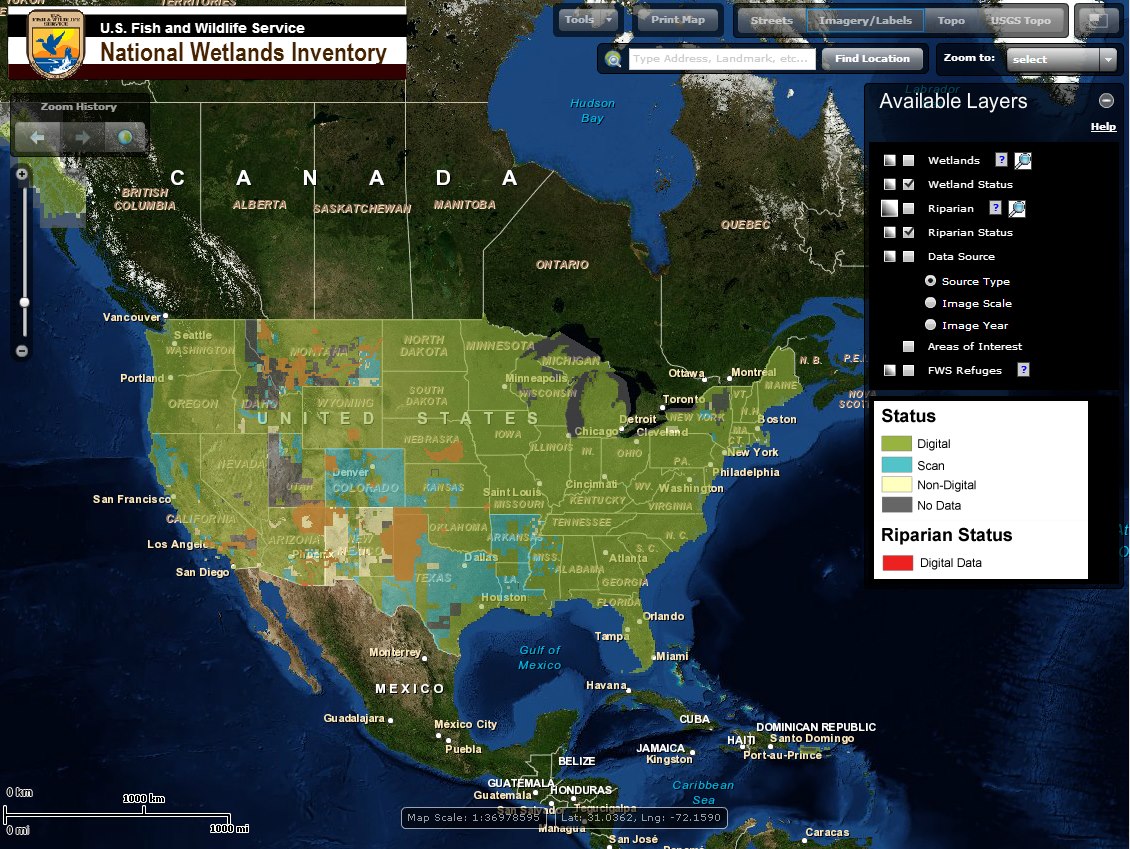Open FWS Refuges help question icon
This screenshot has width=1130, height=849.
1023,370
